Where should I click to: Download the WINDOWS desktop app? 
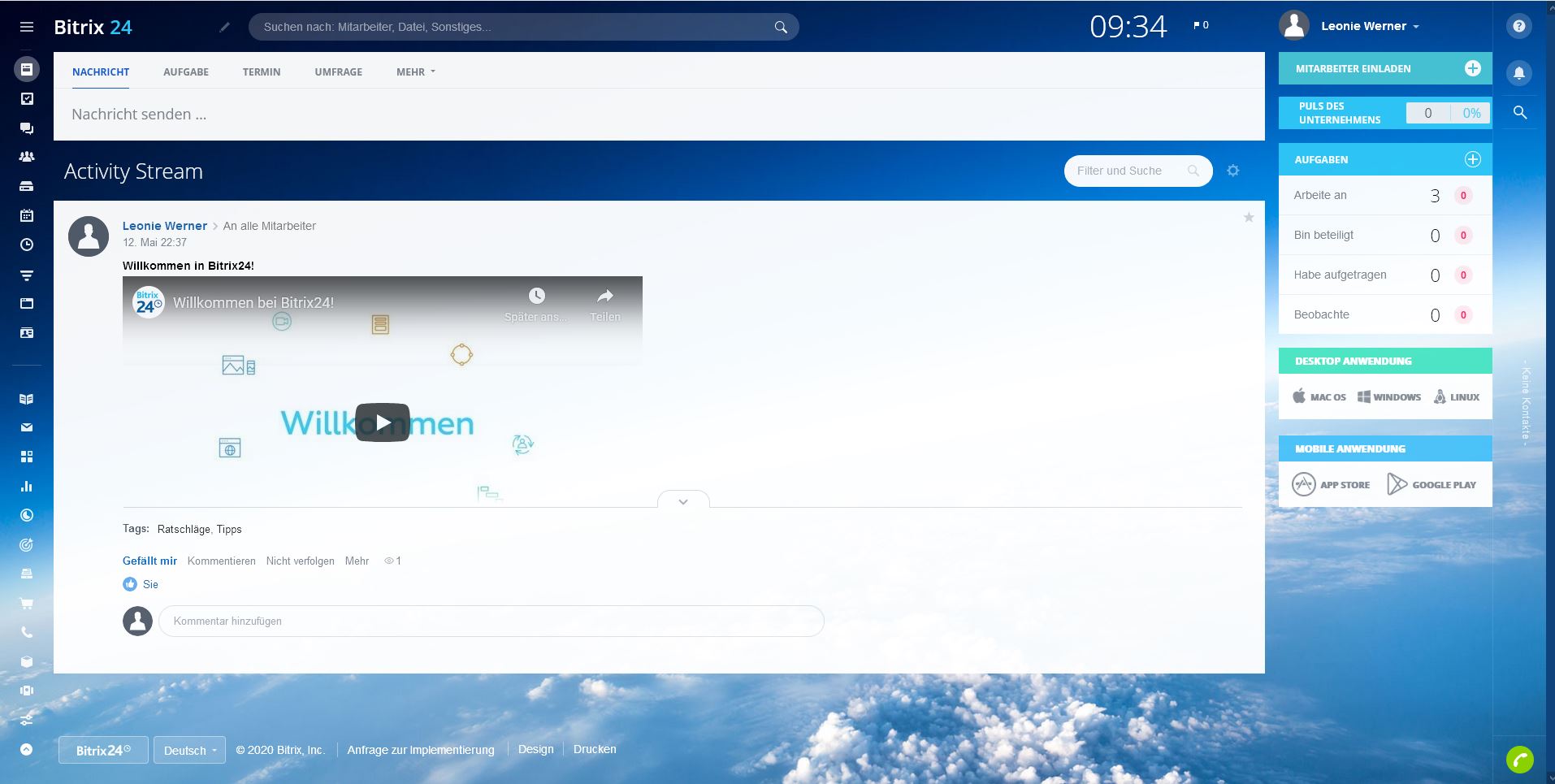click(1389, 396)
